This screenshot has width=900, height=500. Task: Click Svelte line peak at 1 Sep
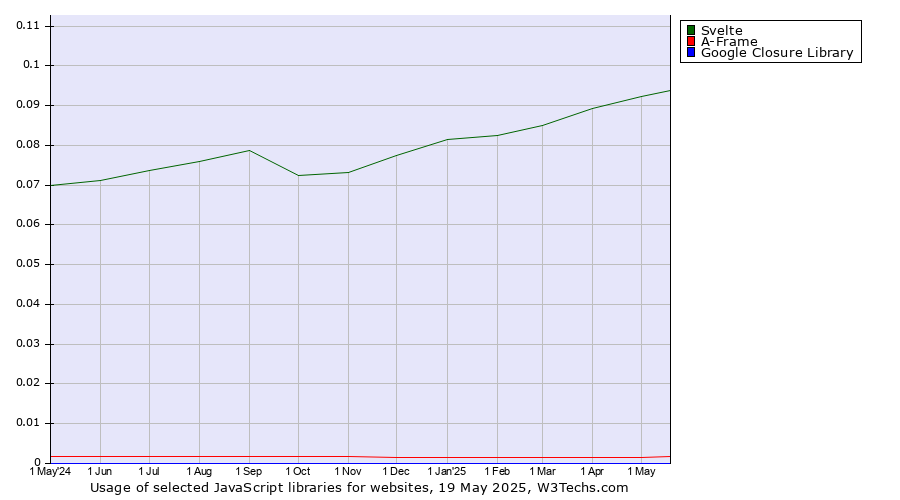249,150
